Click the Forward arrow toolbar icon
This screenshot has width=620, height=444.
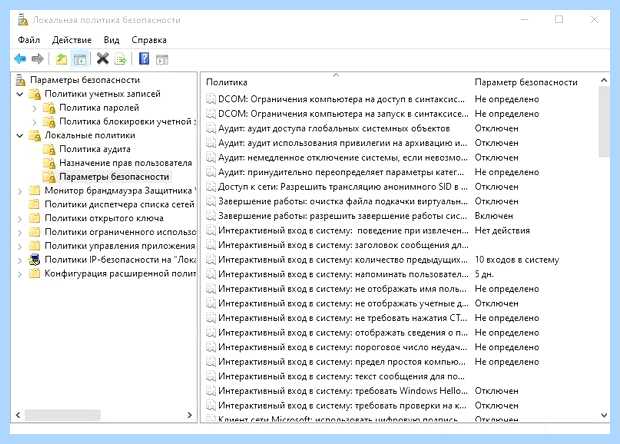(x=38, y=59)
